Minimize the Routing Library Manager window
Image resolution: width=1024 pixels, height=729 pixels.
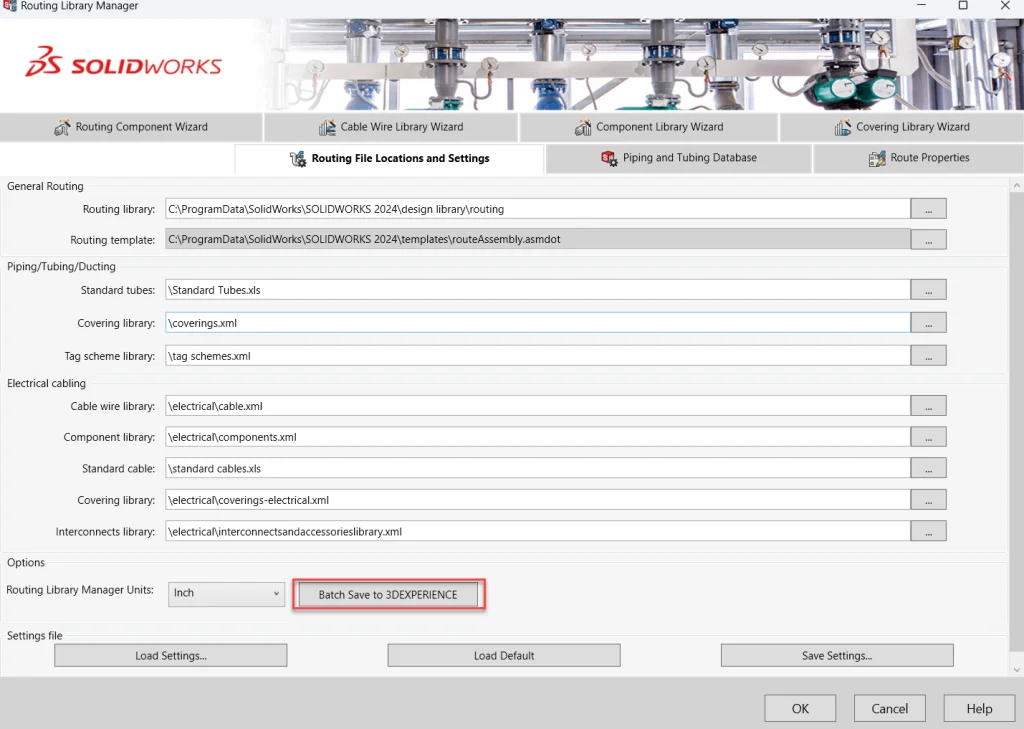click(921, 5)
